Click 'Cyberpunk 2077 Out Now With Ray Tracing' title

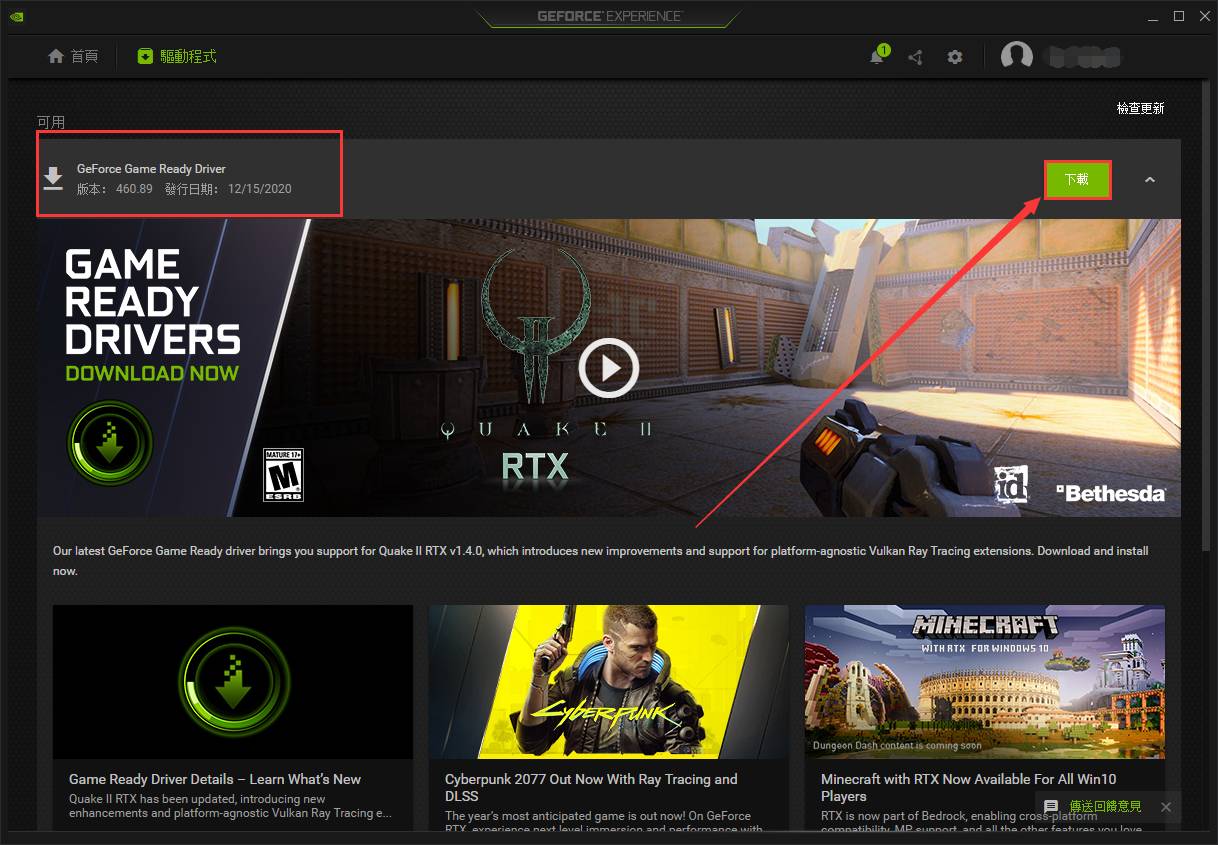(x=591, y=787)
